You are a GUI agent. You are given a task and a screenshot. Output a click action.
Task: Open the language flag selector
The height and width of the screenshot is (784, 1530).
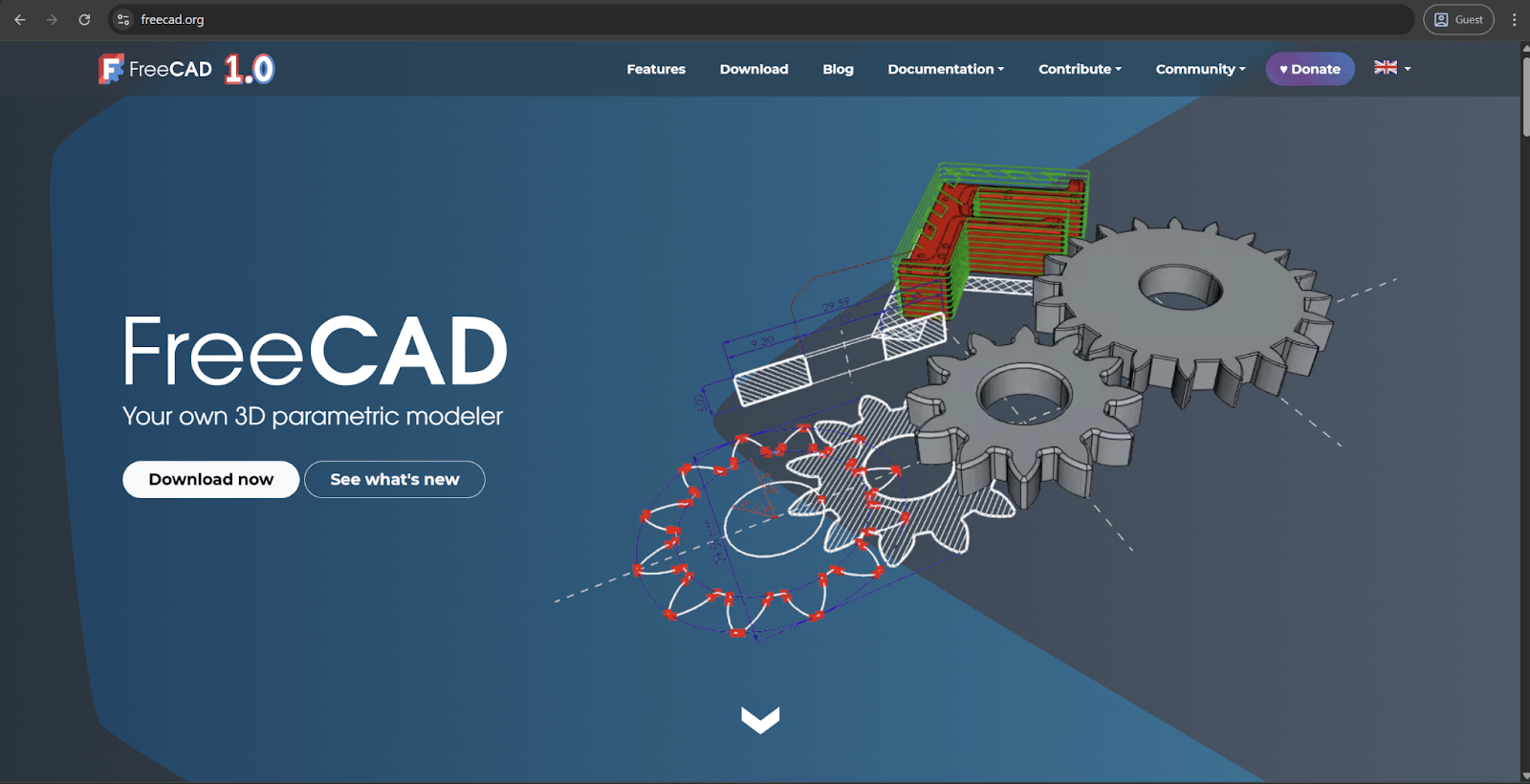point(1392,68)
